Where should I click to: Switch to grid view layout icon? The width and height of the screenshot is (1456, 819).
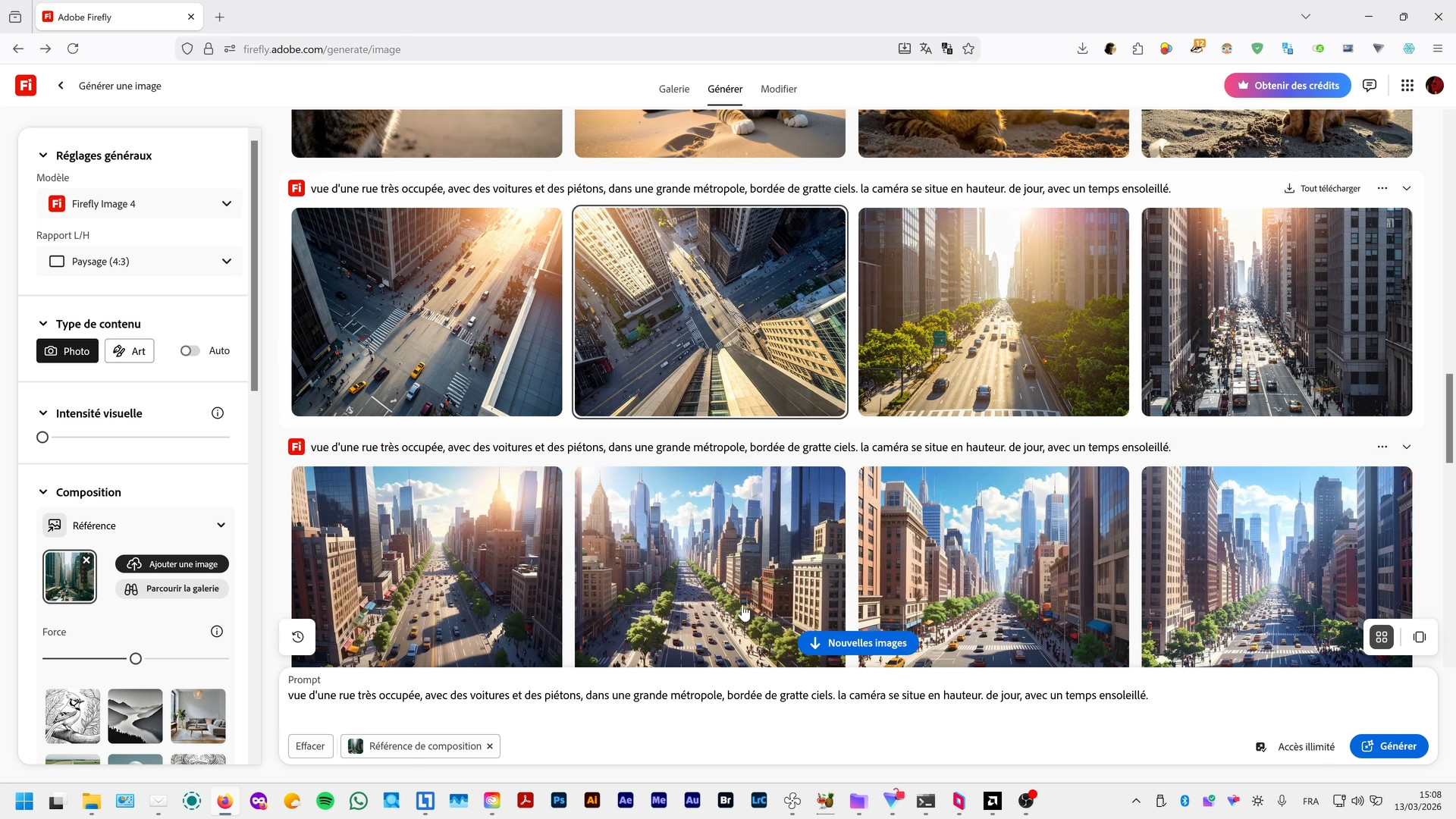click(1382, 637)
